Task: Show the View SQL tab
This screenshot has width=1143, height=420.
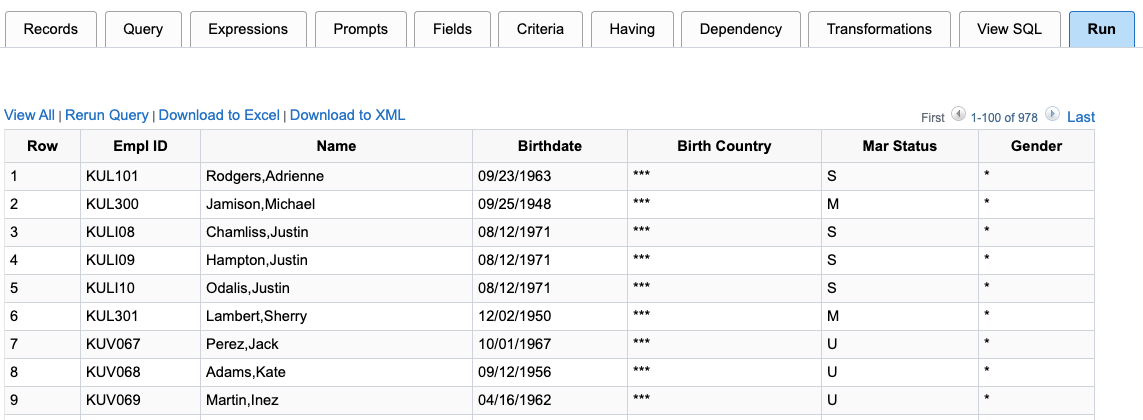Action: point(1009,29)
